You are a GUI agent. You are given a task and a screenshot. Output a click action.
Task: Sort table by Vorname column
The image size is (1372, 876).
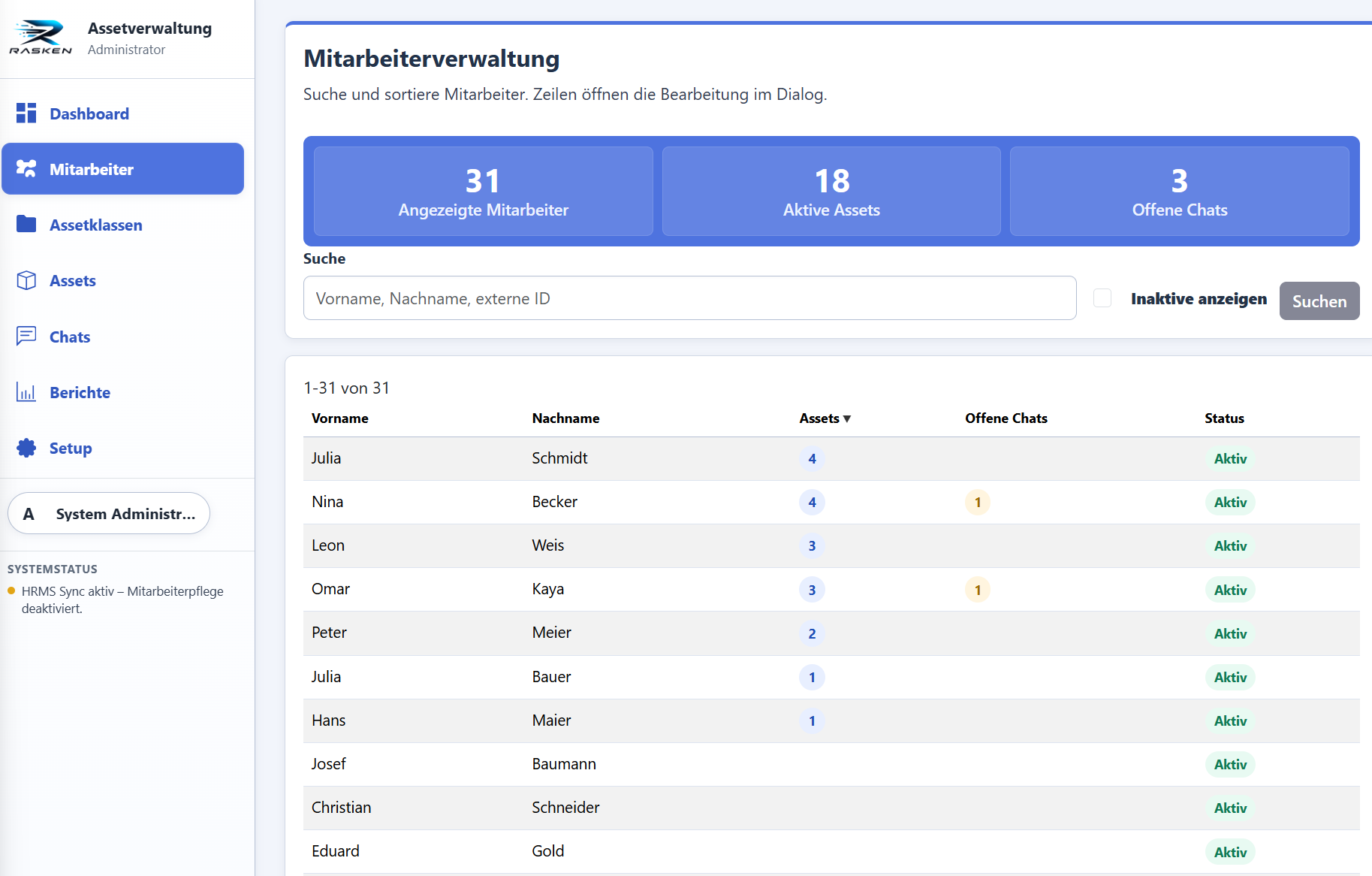click(340, 418)
